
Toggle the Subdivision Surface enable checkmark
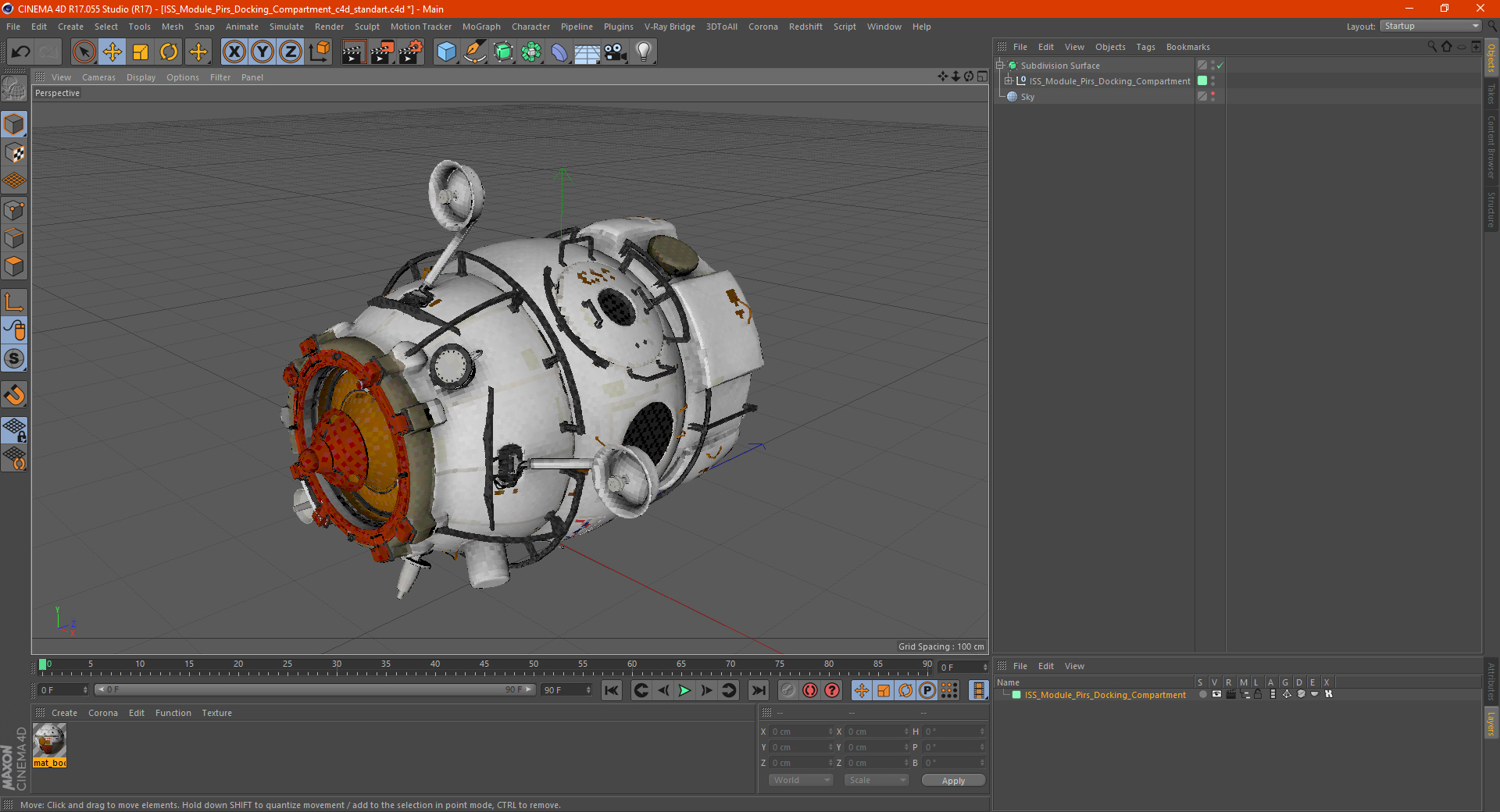point(1220,66)
